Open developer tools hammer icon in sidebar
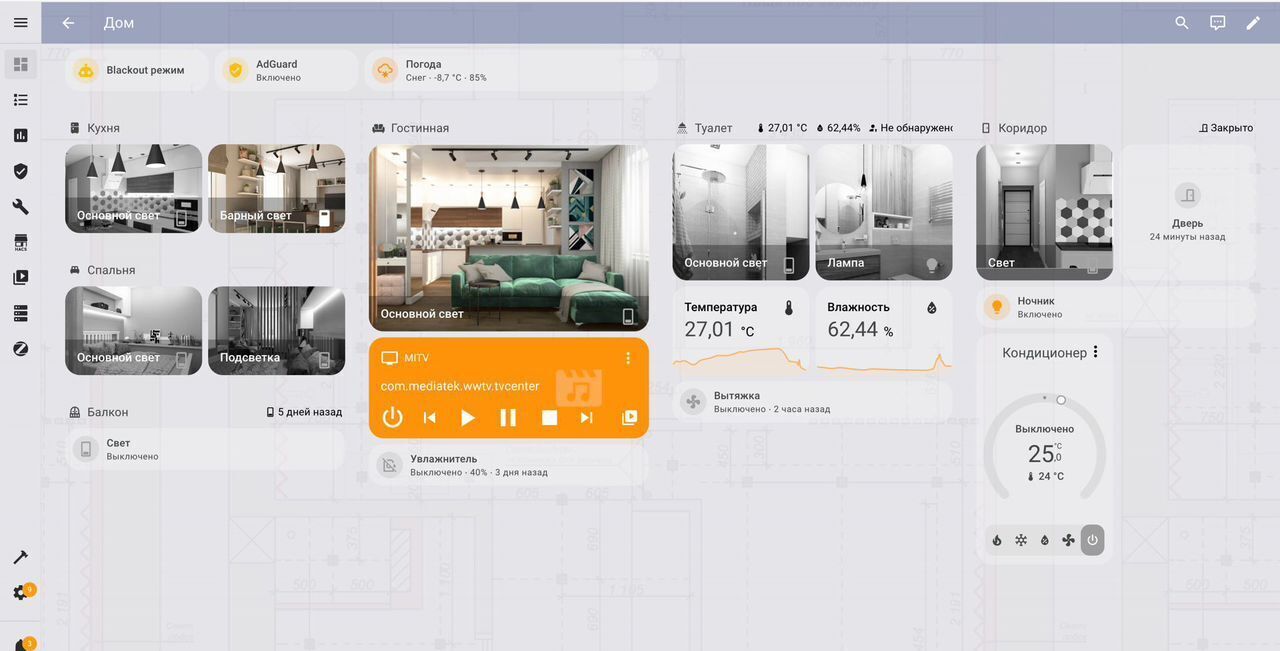 (21, 557)
